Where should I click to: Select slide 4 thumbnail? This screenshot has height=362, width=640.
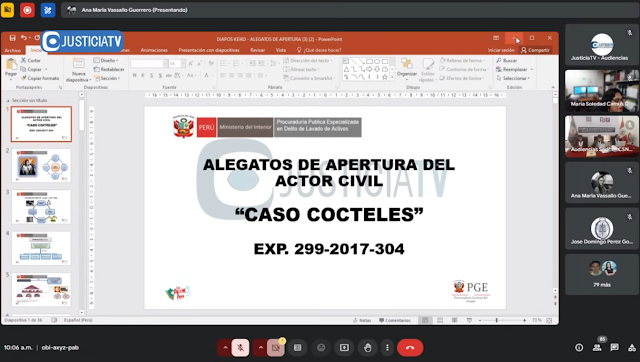(x=41, y=248)
